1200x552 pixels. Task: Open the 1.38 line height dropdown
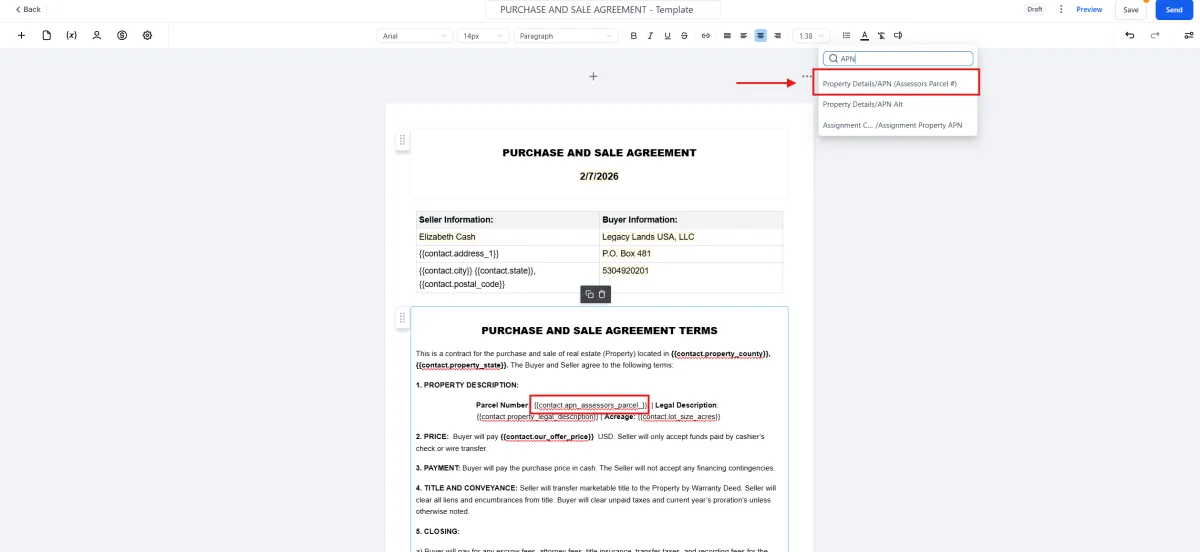tap(811, 35)
